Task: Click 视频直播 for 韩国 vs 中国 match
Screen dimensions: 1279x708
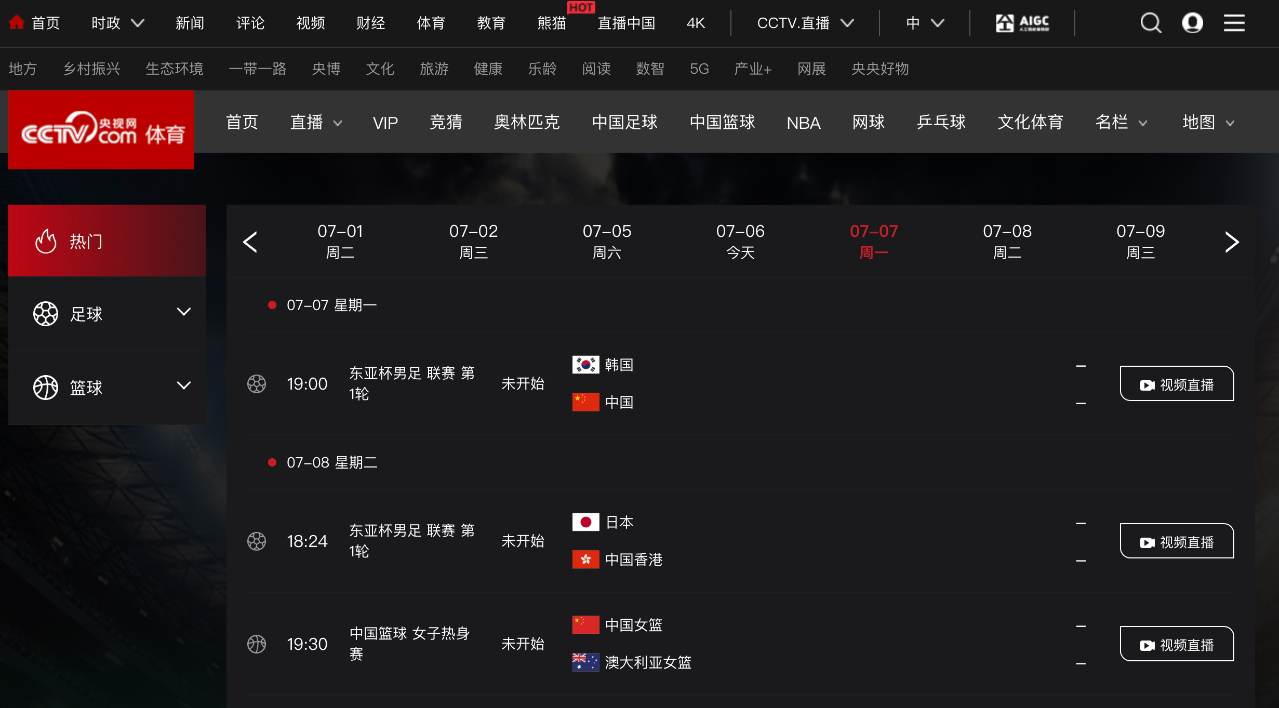Action: (x=1177, y=384)
